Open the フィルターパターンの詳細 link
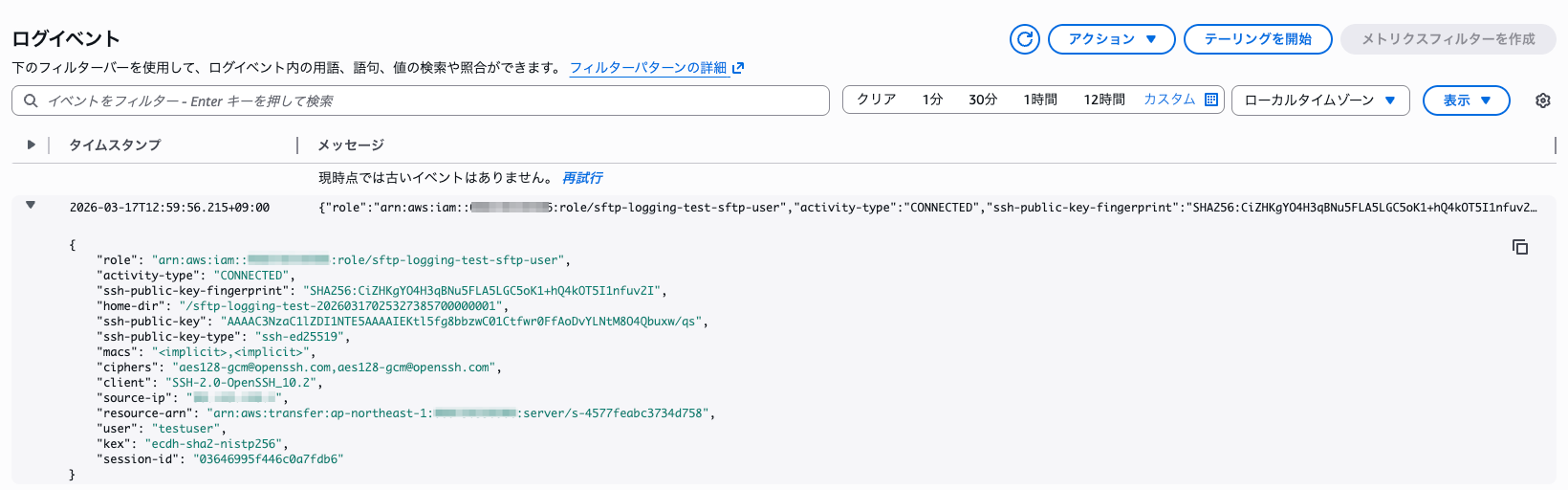 [x=648, y=68]
